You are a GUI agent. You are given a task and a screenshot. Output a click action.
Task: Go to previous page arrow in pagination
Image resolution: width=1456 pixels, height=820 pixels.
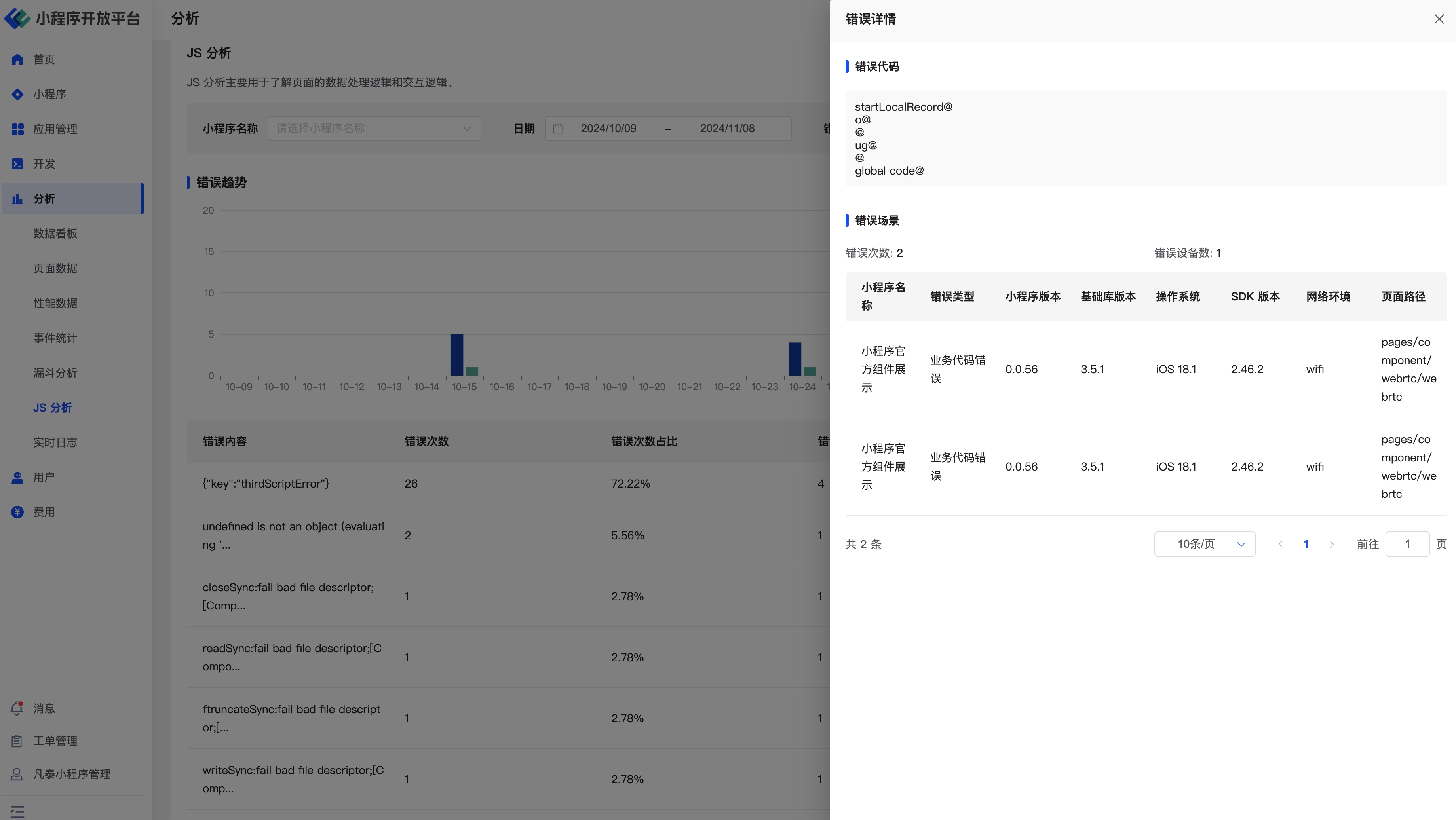tap(1280, 544)
